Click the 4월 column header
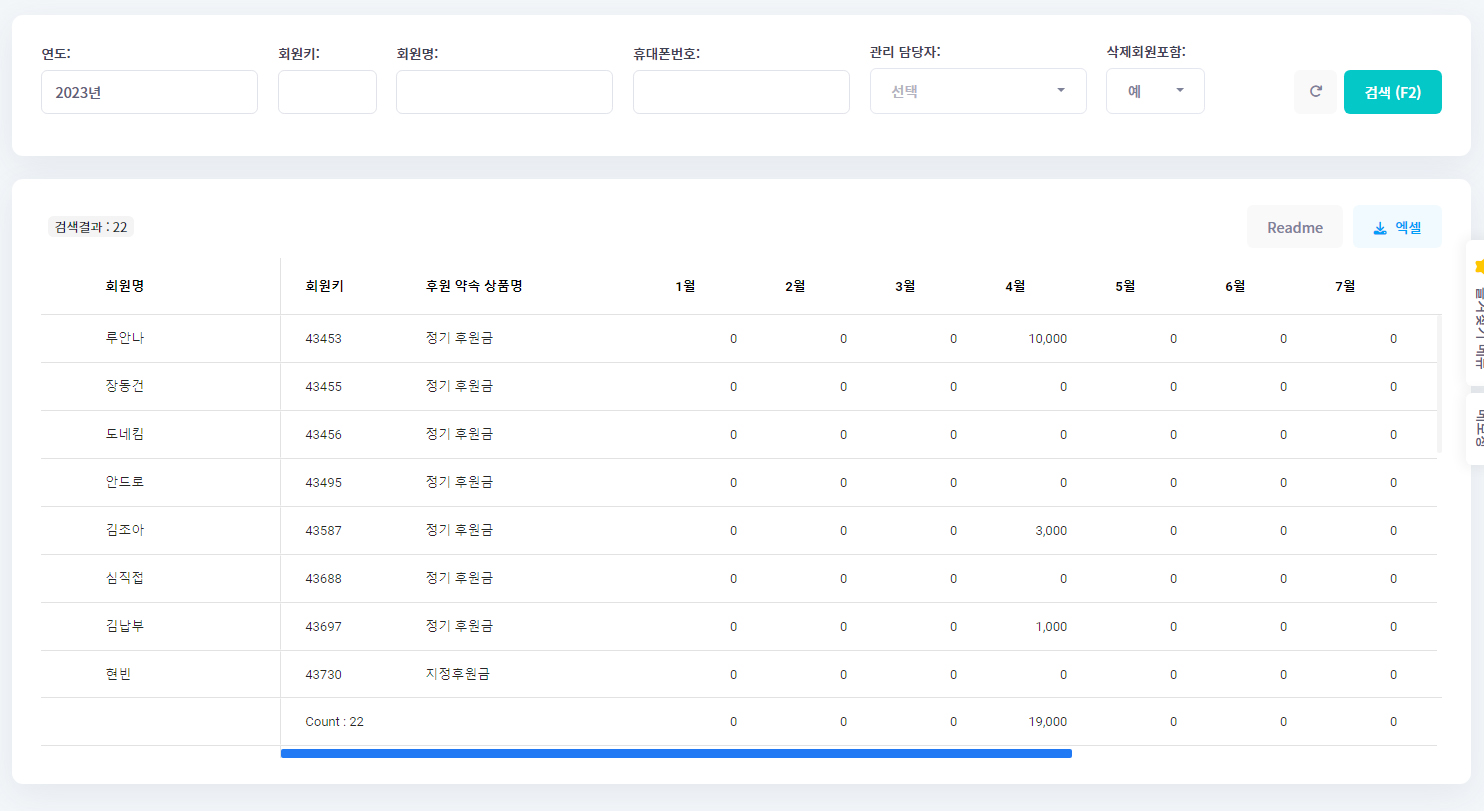 tap(1015, 286)
